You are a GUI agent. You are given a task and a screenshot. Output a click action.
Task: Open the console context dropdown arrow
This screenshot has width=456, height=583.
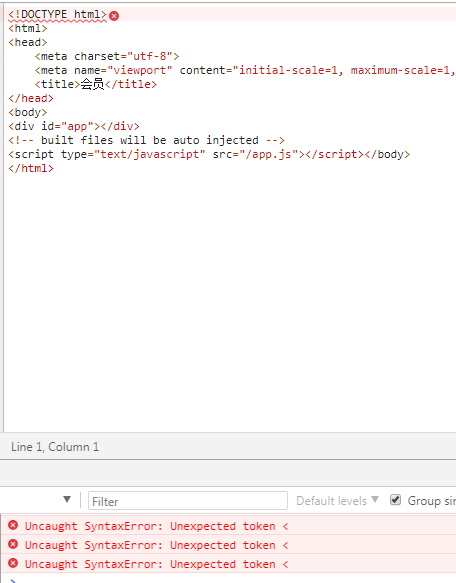click(x=67, y=499)
